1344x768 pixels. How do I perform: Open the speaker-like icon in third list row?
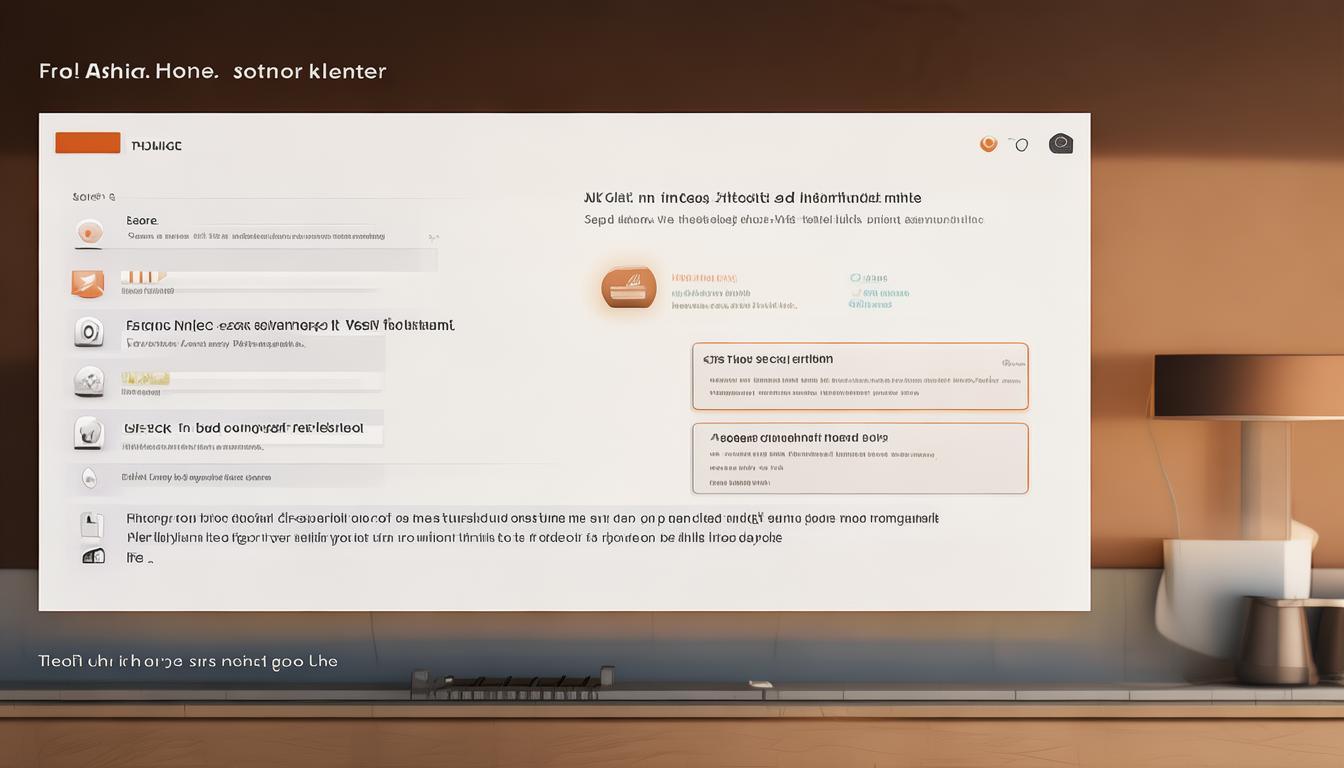click(x=89, y=332)
